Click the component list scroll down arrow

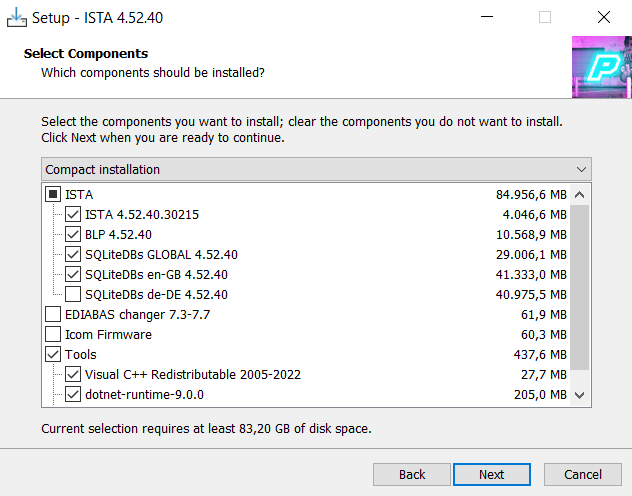click(580, 395)
